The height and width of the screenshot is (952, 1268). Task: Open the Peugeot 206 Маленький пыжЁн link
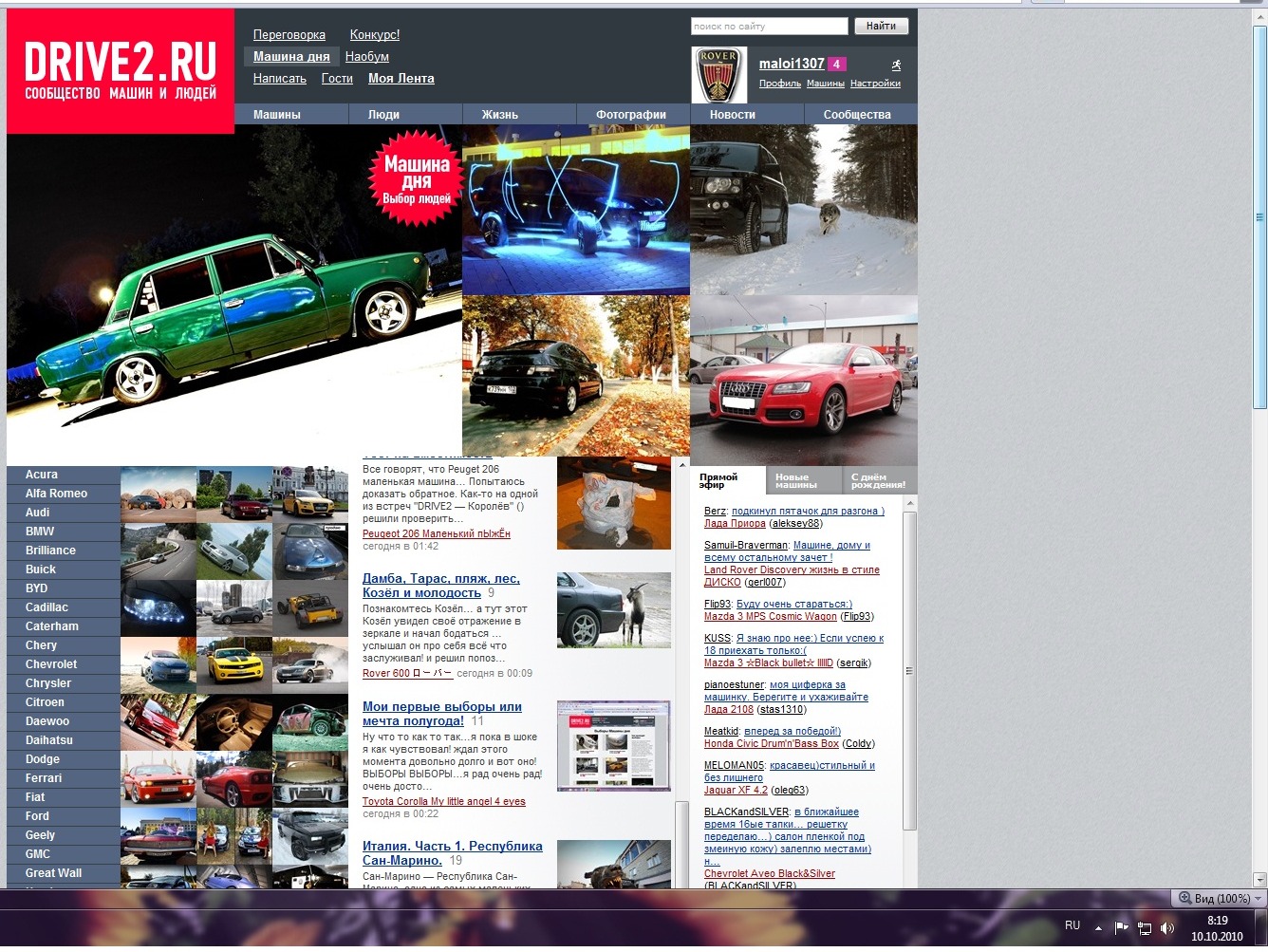(437, 533)
